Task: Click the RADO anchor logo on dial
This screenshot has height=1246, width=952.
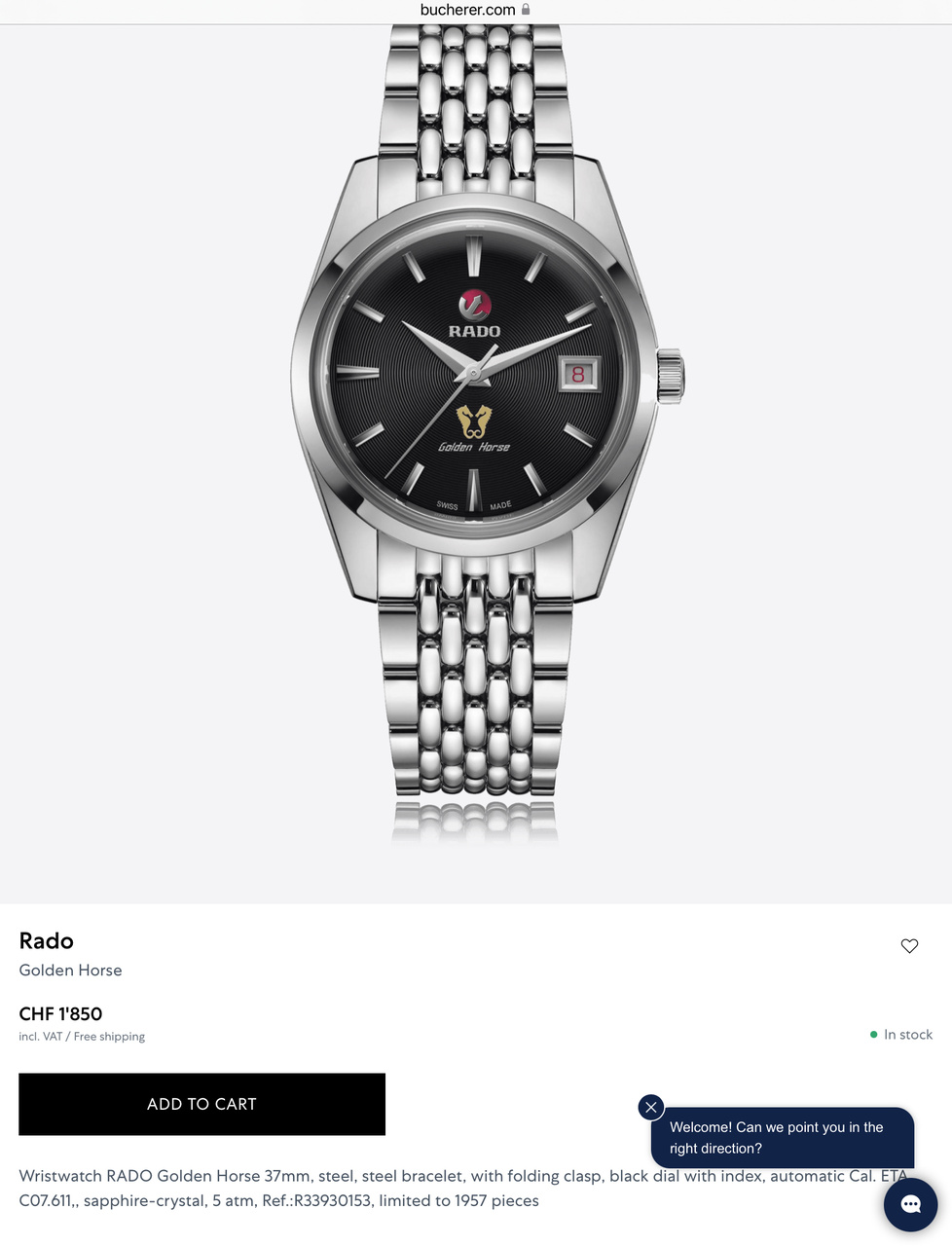Action: tap(474, 305)
